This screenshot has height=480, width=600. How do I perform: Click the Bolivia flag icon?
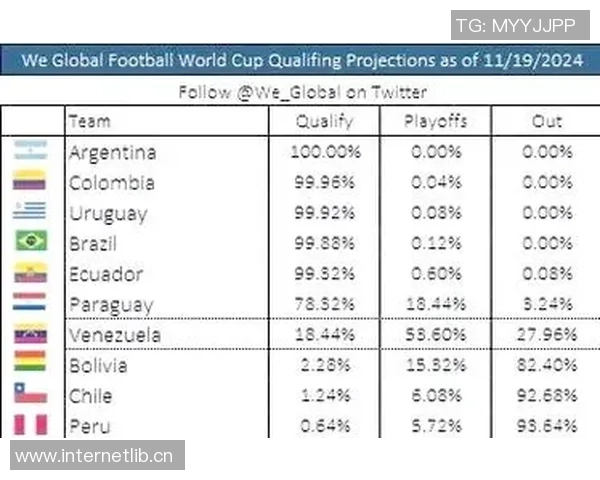tap(30, 364)
